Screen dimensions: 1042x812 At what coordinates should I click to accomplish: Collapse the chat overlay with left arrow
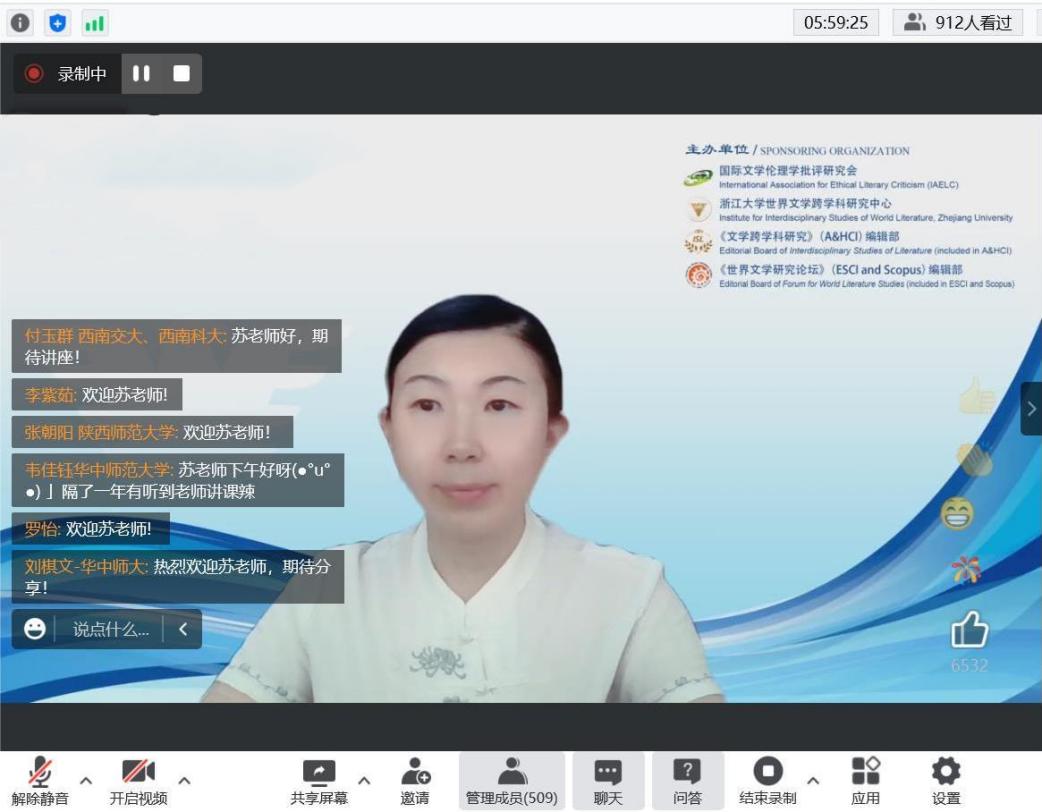183,629
